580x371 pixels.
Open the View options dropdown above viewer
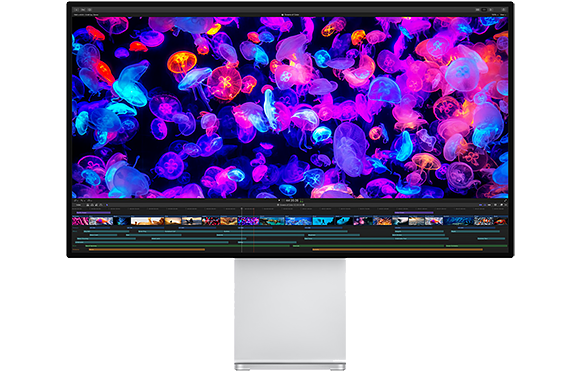point(503,14)
